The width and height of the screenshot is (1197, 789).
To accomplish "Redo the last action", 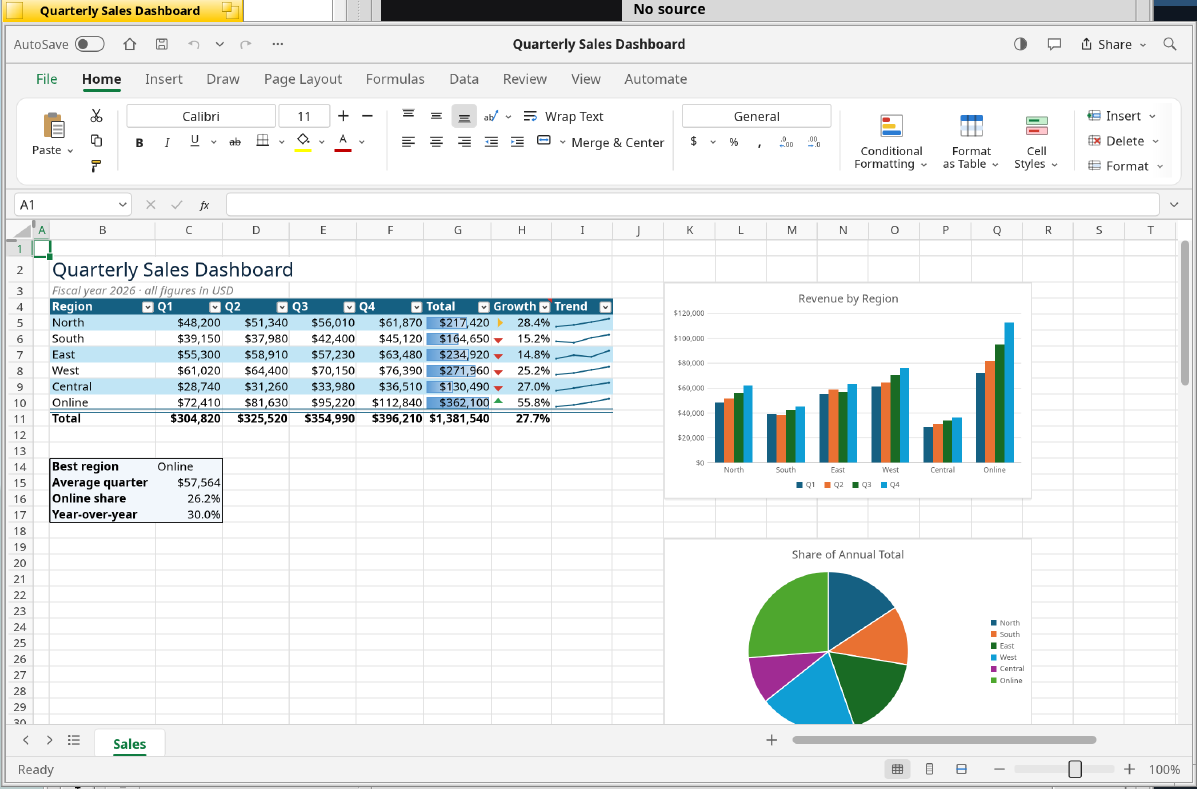I will (x=246, y=44).
